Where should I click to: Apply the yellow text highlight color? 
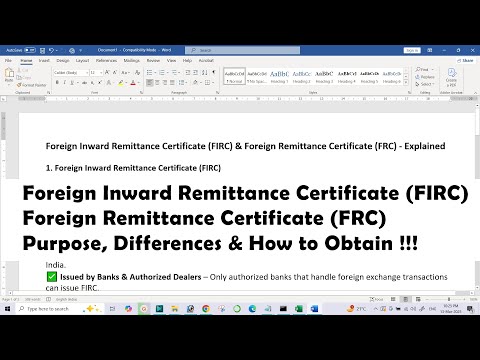point(121,82)
